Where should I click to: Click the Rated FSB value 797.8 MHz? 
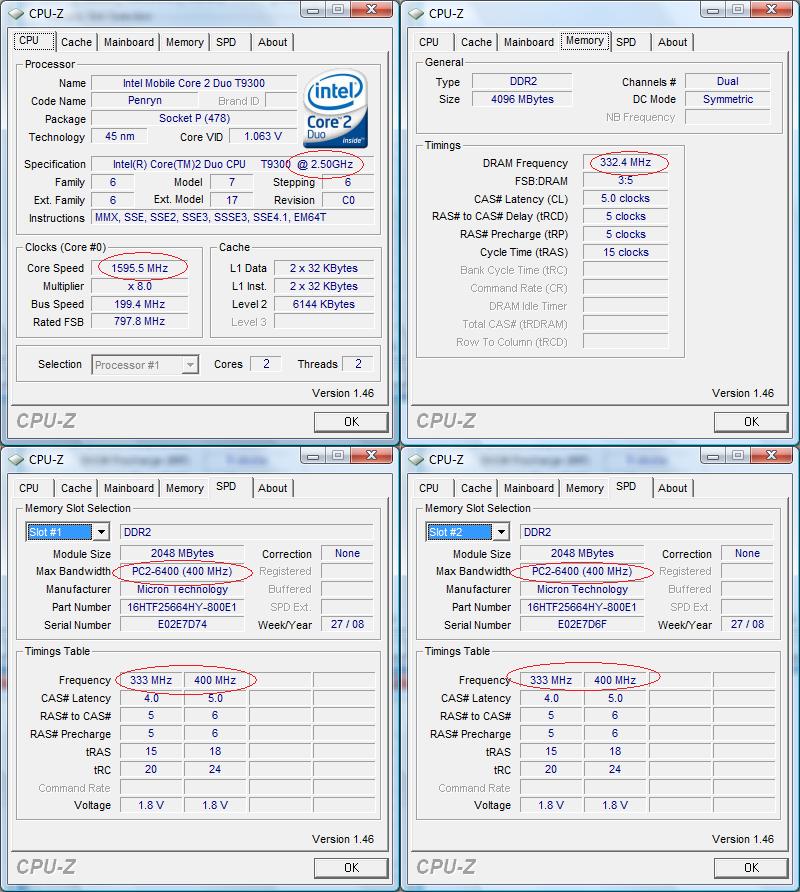coord(139,321)
